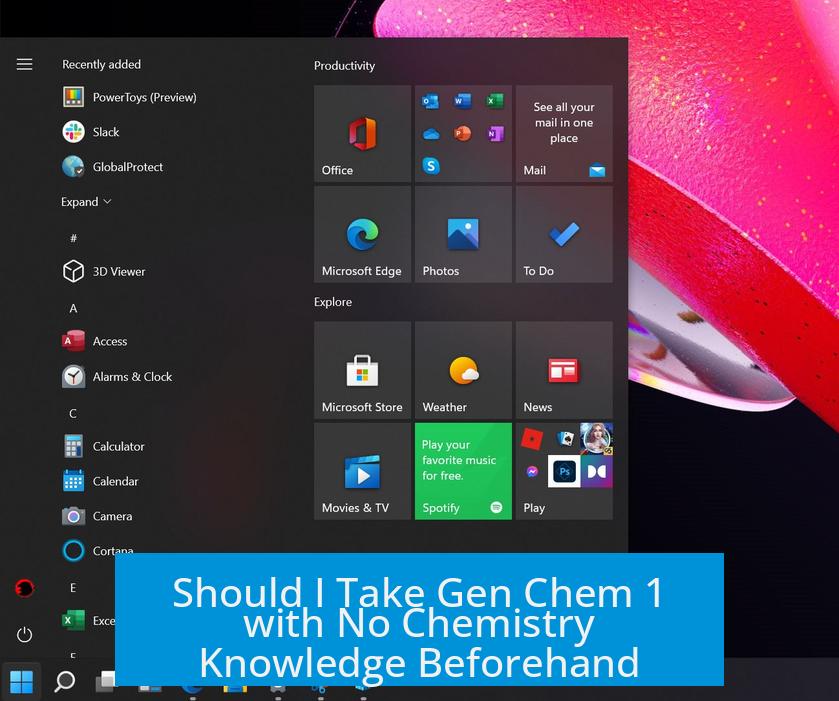839x701 pixels.
Task: Click the Office tile
Action: [362, 134]
